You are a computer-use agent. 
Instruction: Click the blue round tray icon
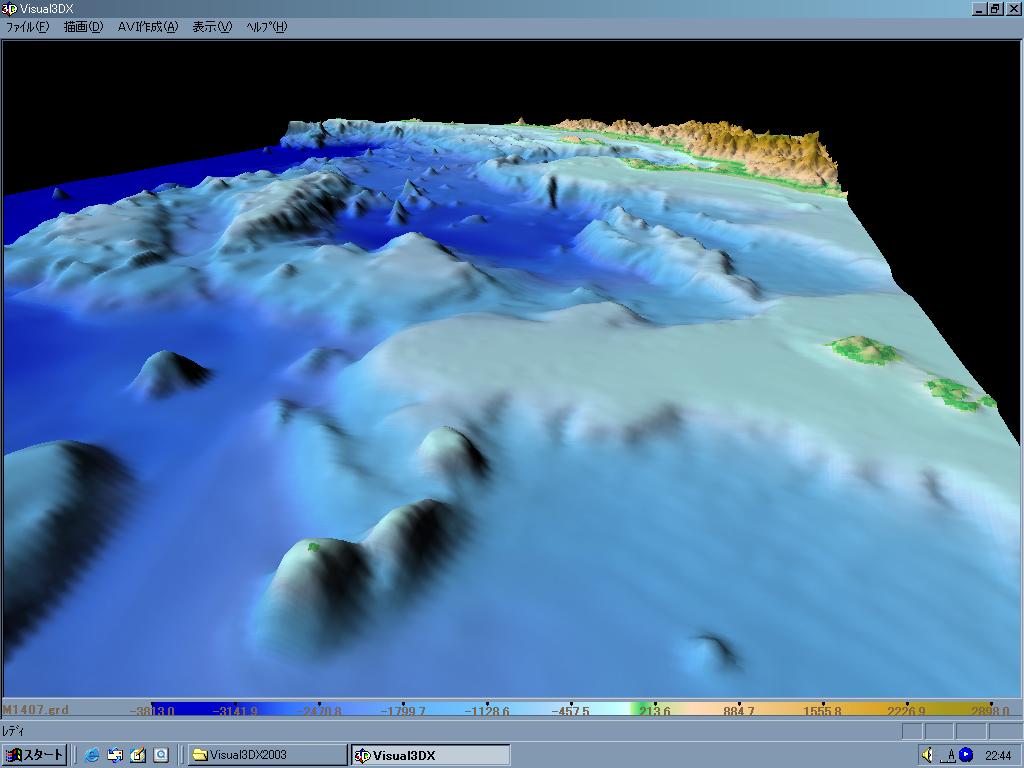click(966, 755)
